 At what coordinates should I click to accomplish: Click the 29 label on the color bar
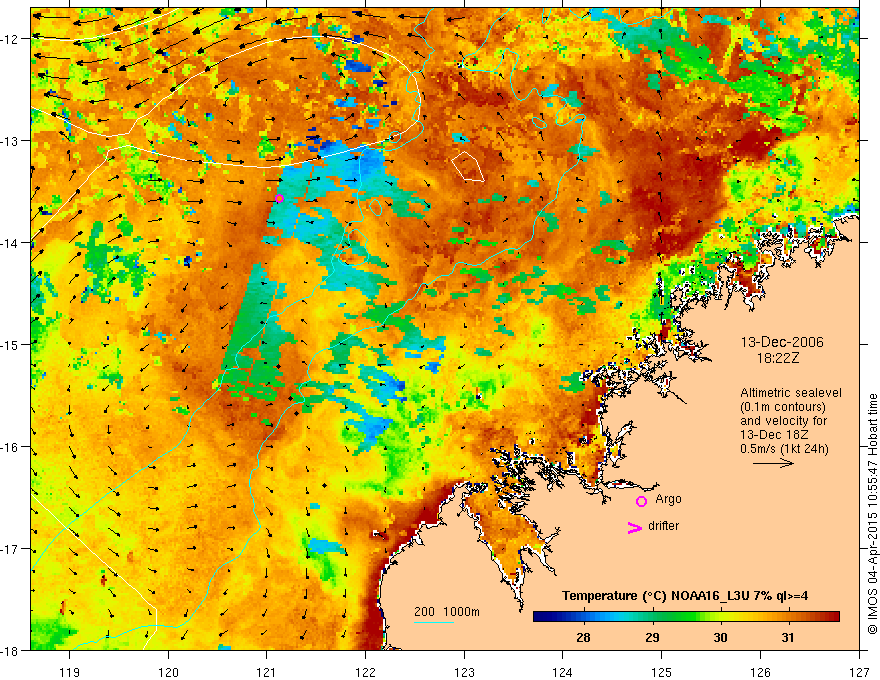click(652, 637)
